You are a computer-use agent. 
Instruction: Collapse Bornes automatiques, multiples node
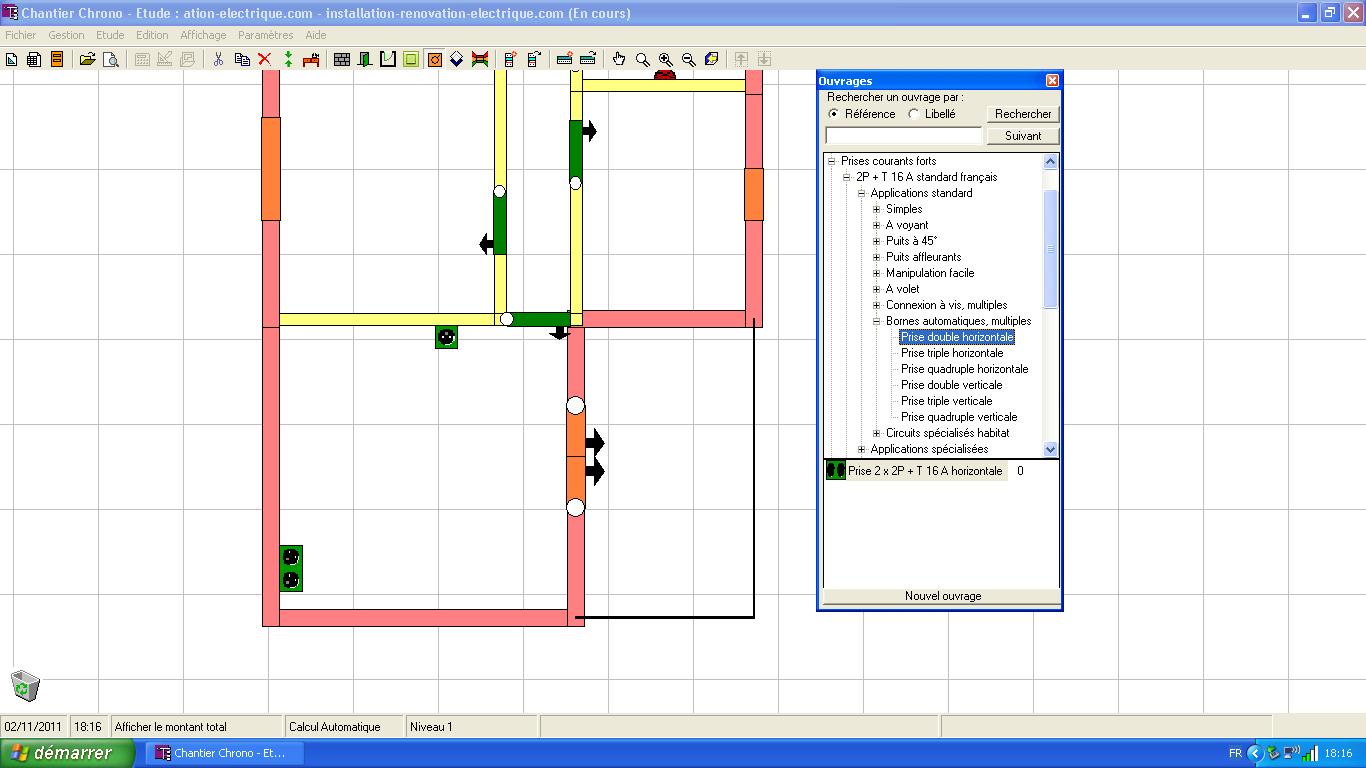click(876, 321)
